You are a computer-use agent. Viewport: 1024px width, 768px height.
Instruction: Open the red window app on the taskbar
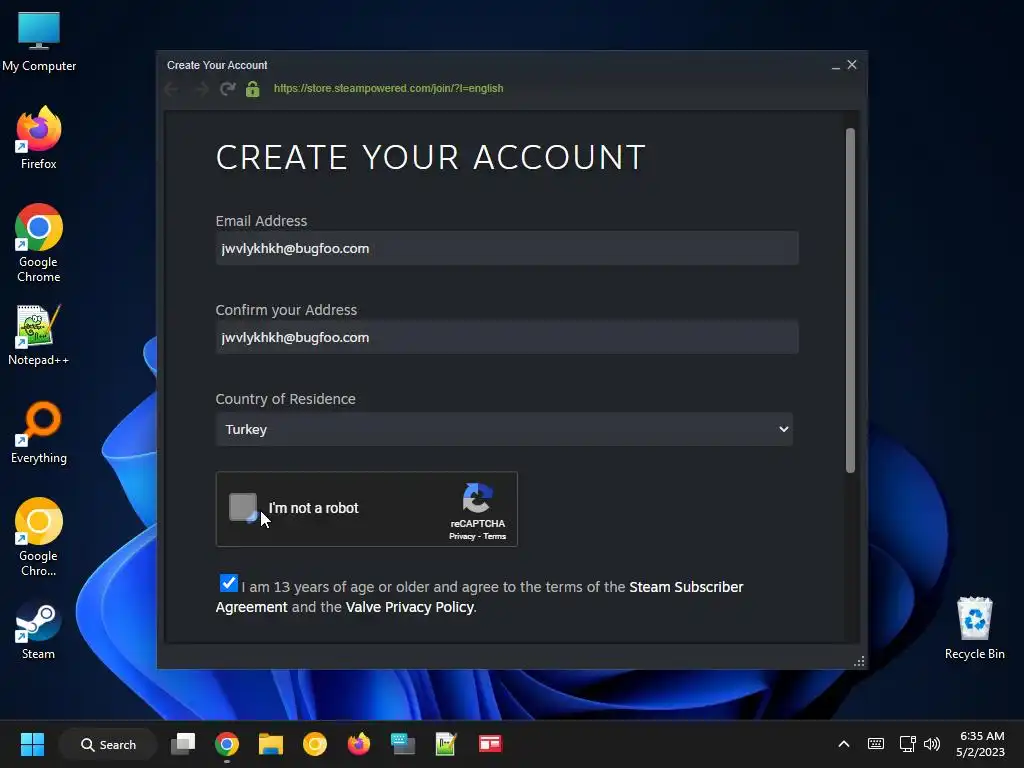tap(490, 744)
